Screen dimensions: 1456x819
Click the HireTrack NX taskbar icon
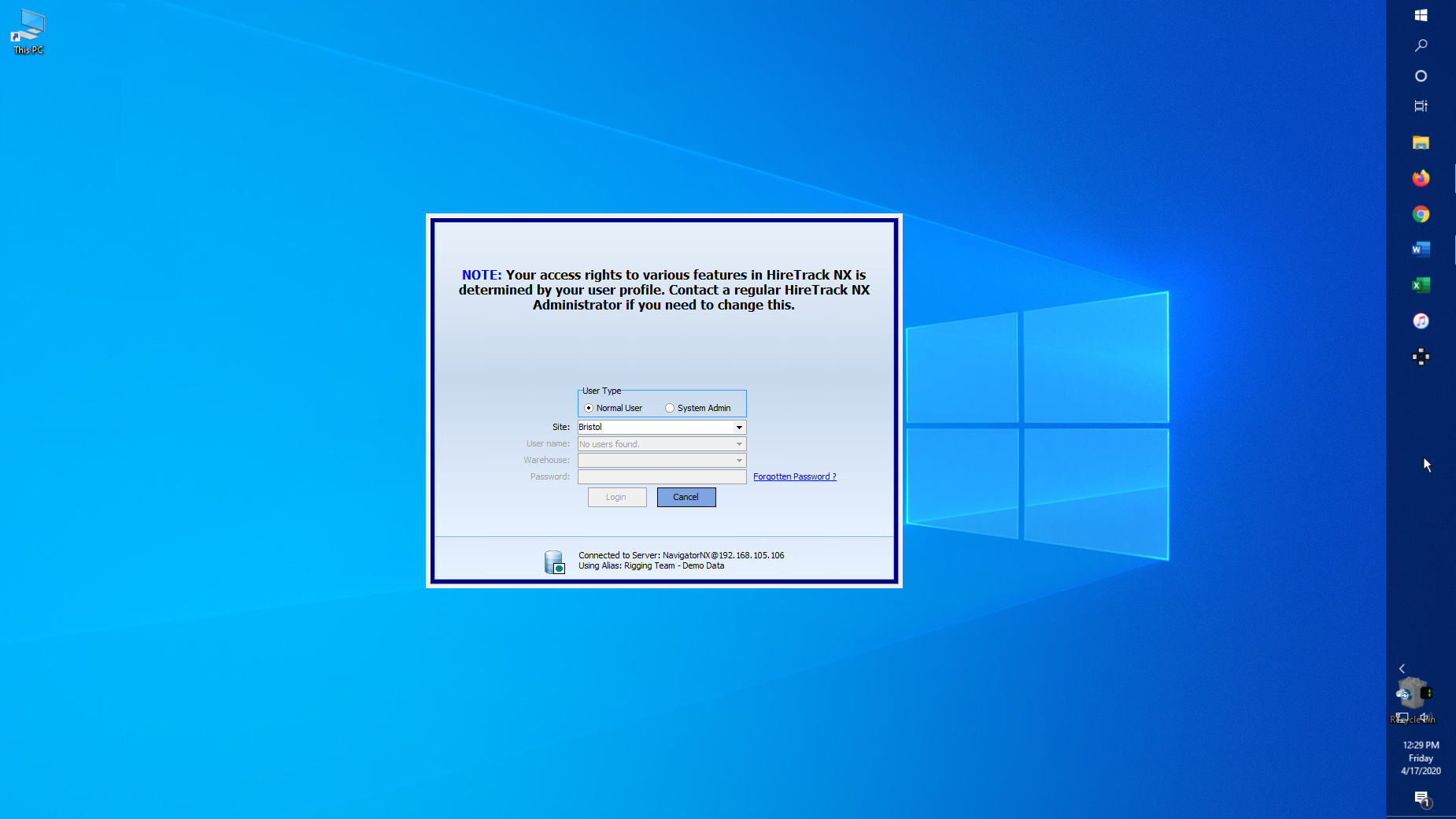coord(1421,357)
